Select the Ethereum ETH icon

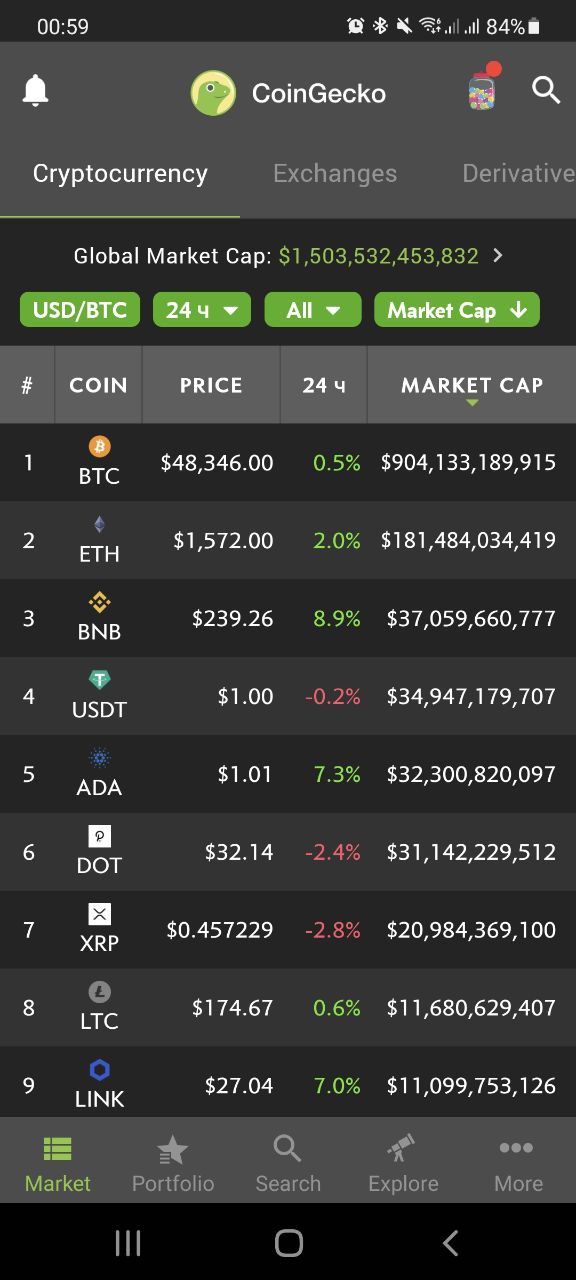click(99, 524)
